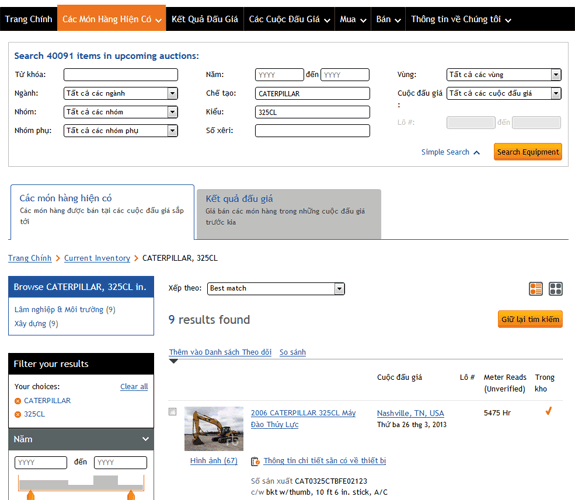Switch to list view layout icon
Viewport: 575px width, 500px height.
pos(536,289)
